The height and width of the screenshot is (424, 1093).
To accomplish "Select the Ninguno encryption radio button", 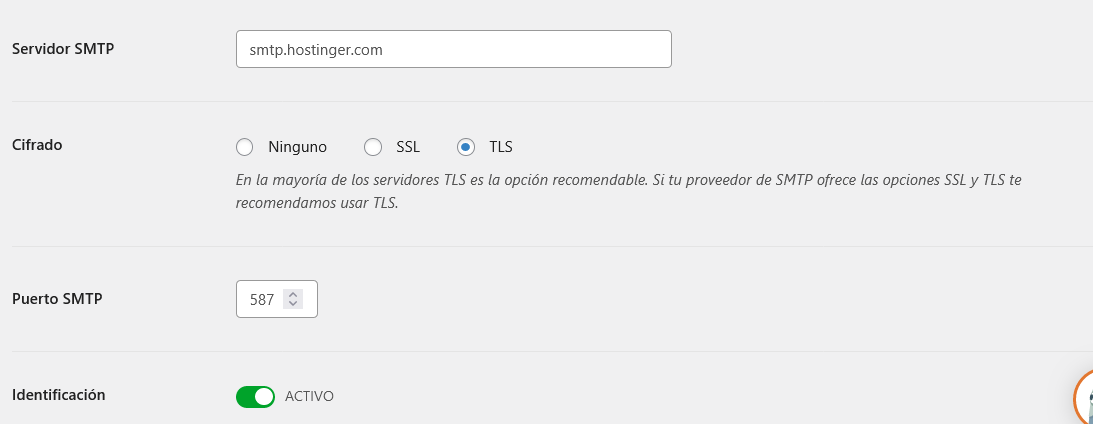I will point(245,147).
